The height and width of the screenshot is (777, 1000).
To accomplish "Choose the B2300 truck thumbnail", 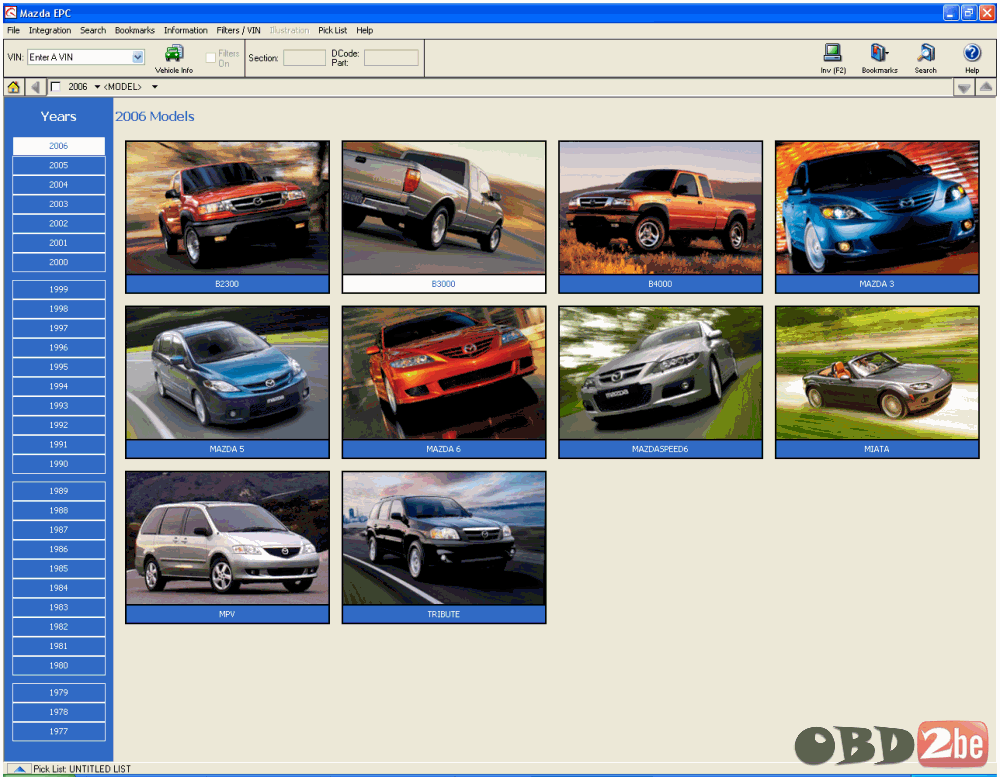I will click(x=228, y=208).
